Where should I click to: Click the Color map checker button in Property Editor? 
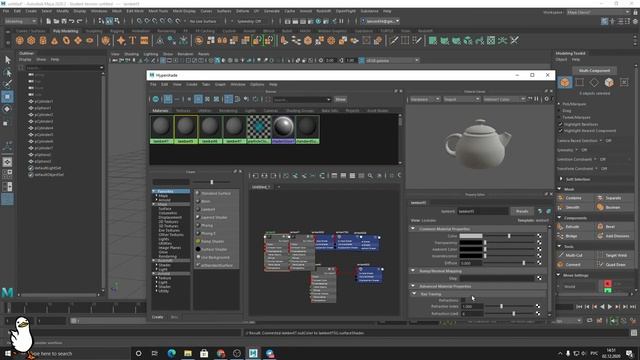pos(539,236)
